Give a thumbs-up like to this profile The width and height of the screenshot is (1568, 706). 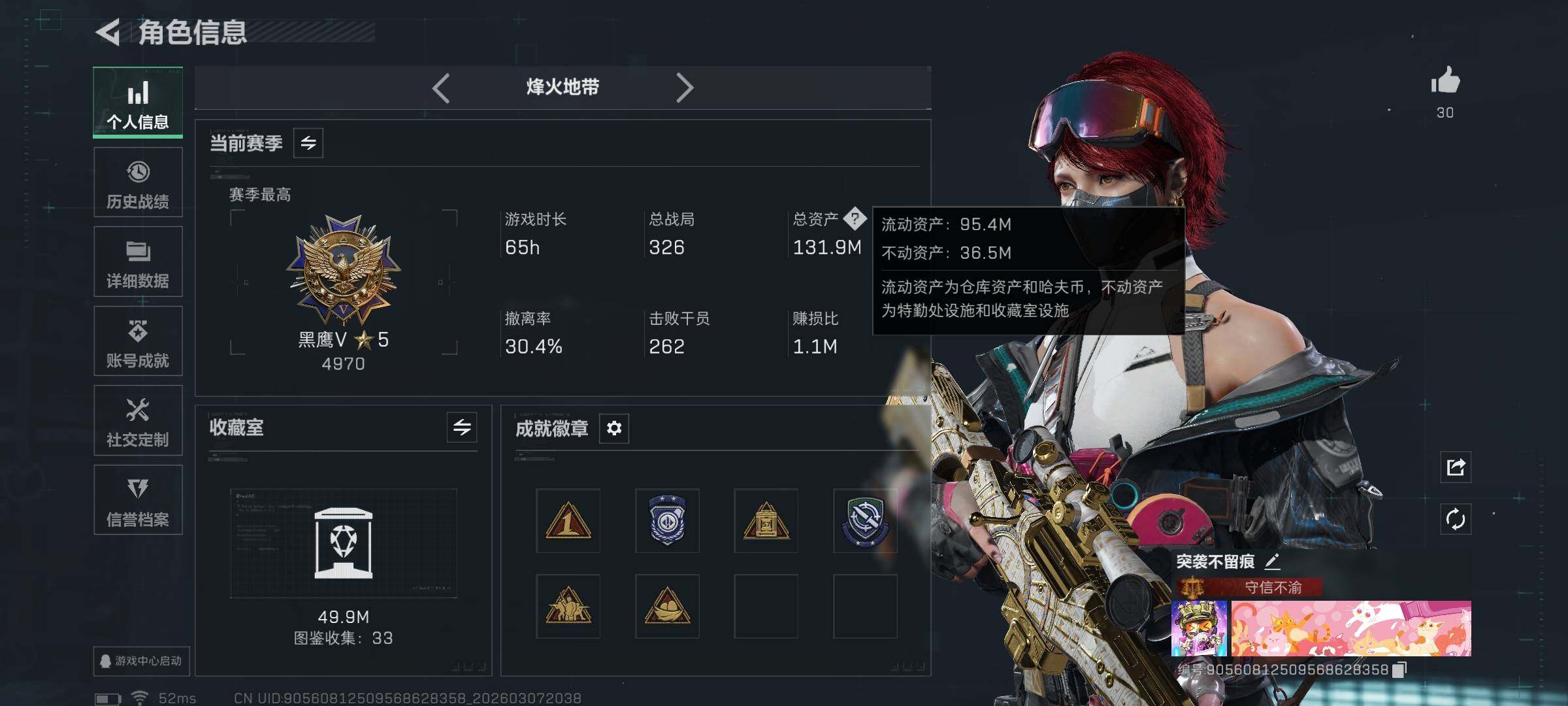tap(1445, 81)
